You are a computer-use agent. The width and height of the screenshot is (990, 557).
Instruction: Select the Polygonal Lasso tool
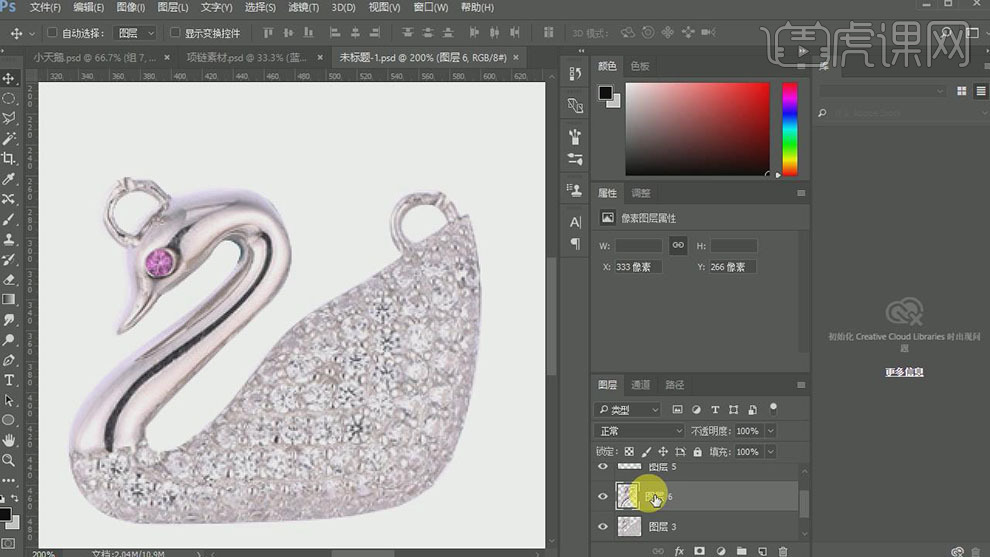tap(9, 118)
